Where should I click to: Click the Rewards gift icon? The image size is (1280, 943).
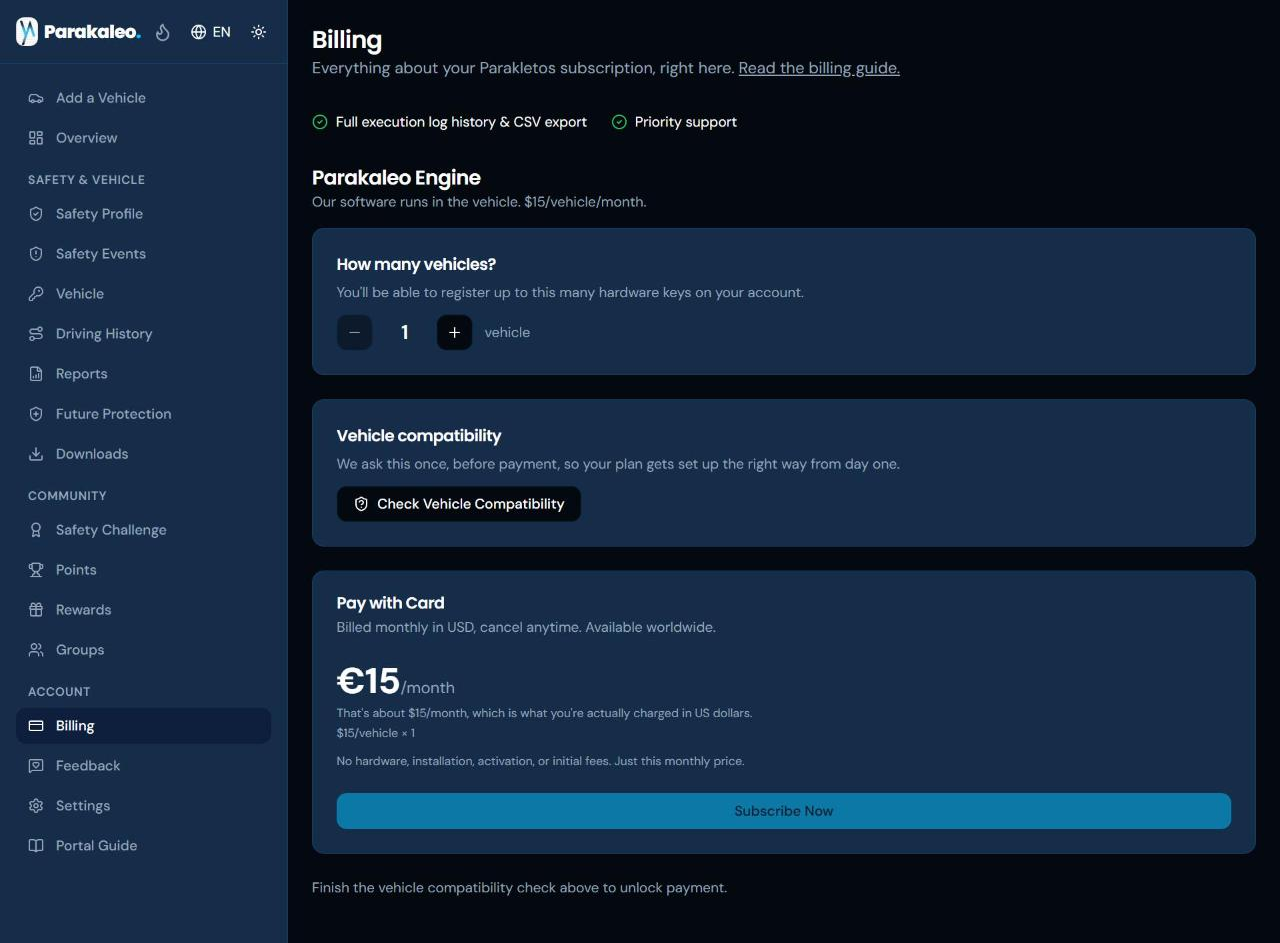[36, 610]
